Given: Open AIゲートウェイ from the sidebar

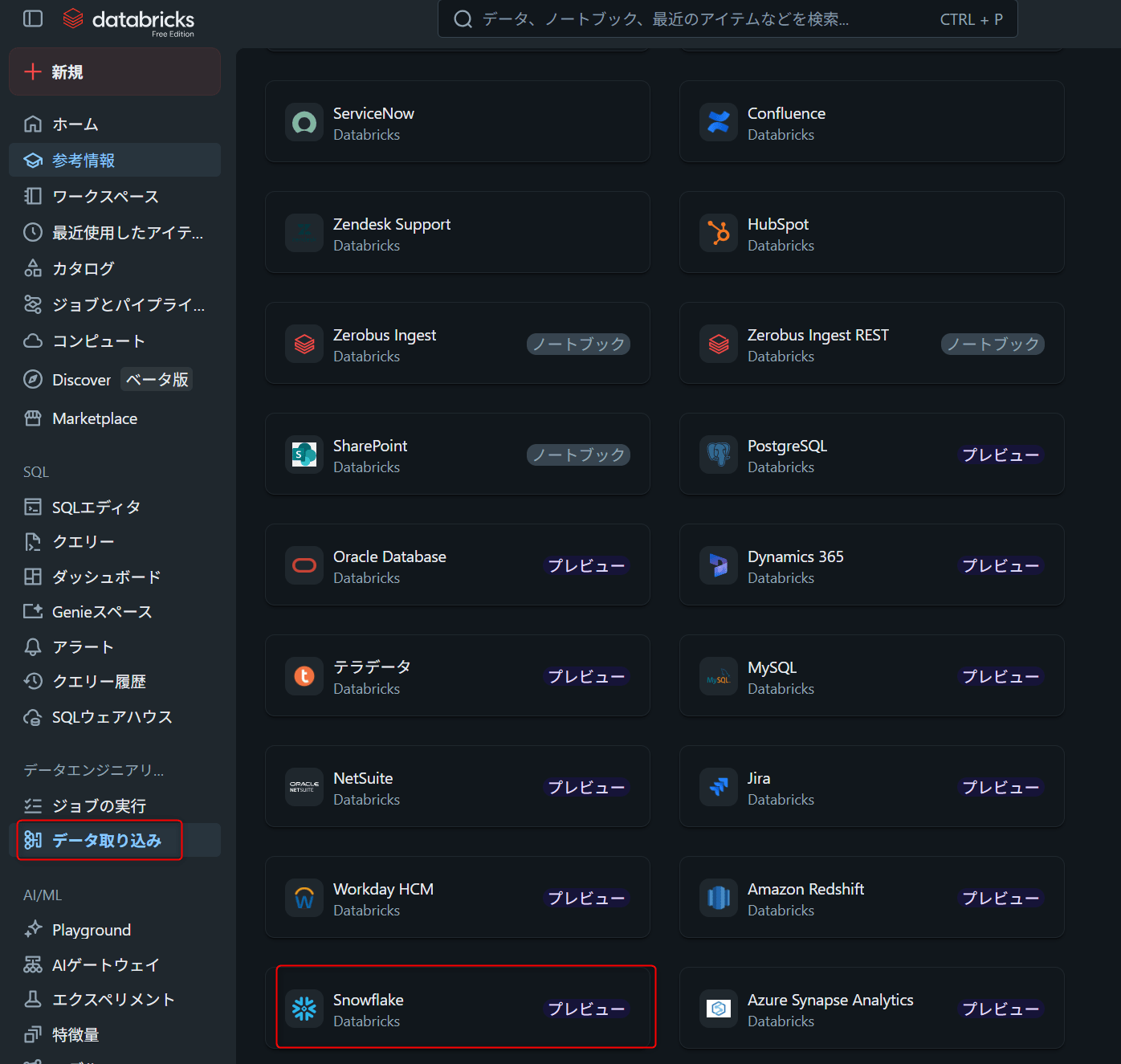Looking at the screenshot, I should click(115, 964).
